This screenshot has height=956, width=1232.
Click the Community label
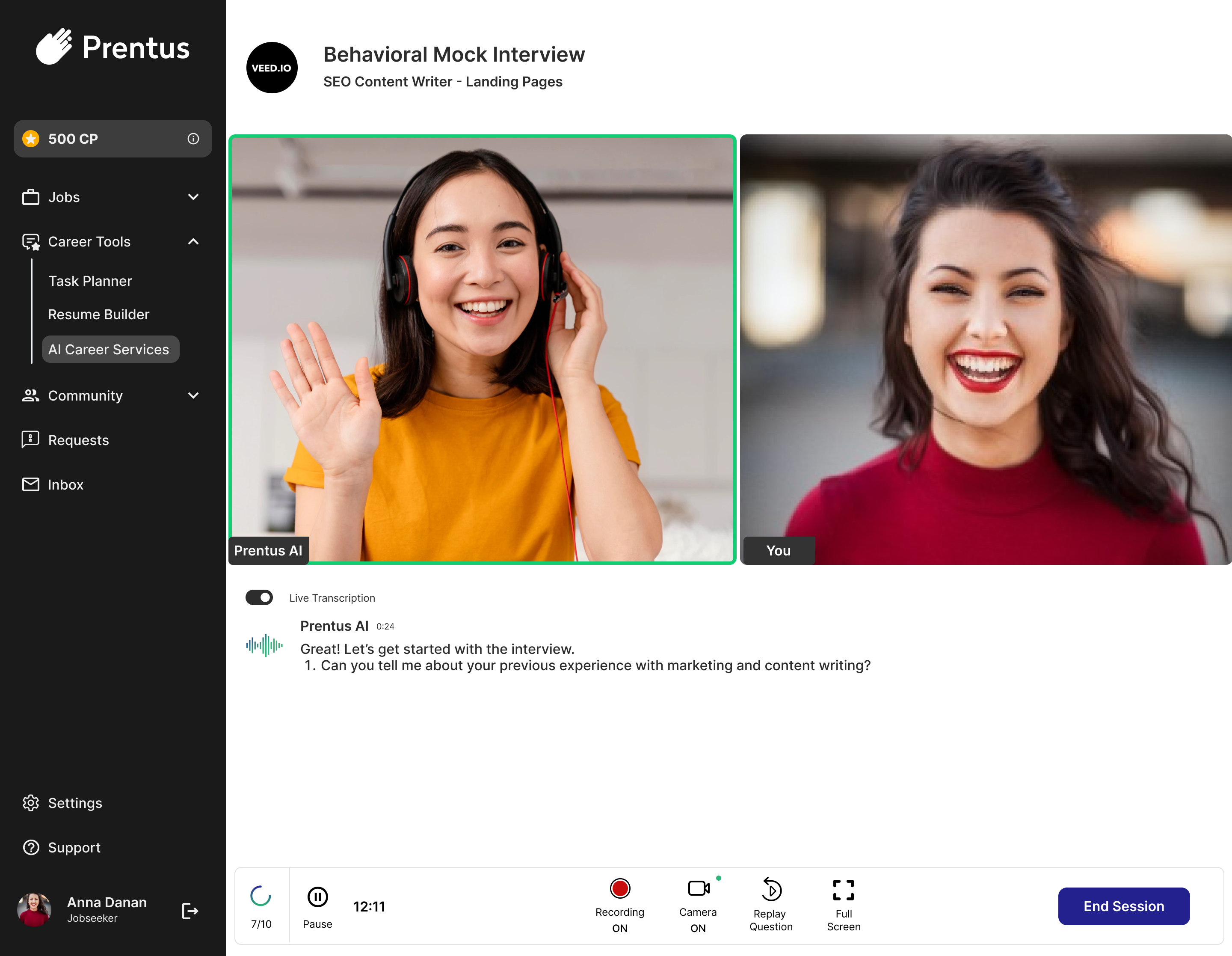click(85, 396)
